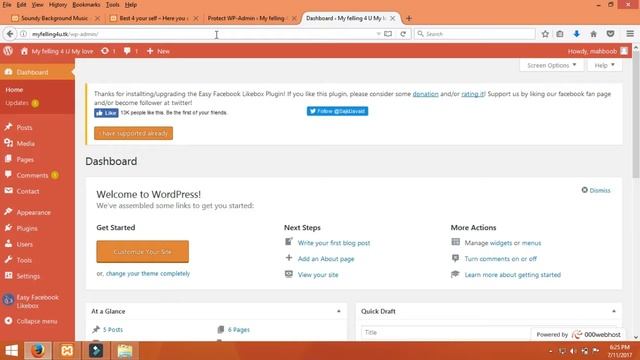The image size is (640, 360).
Task: Click the 6 Pages link
Action: (x=239, y=329)
